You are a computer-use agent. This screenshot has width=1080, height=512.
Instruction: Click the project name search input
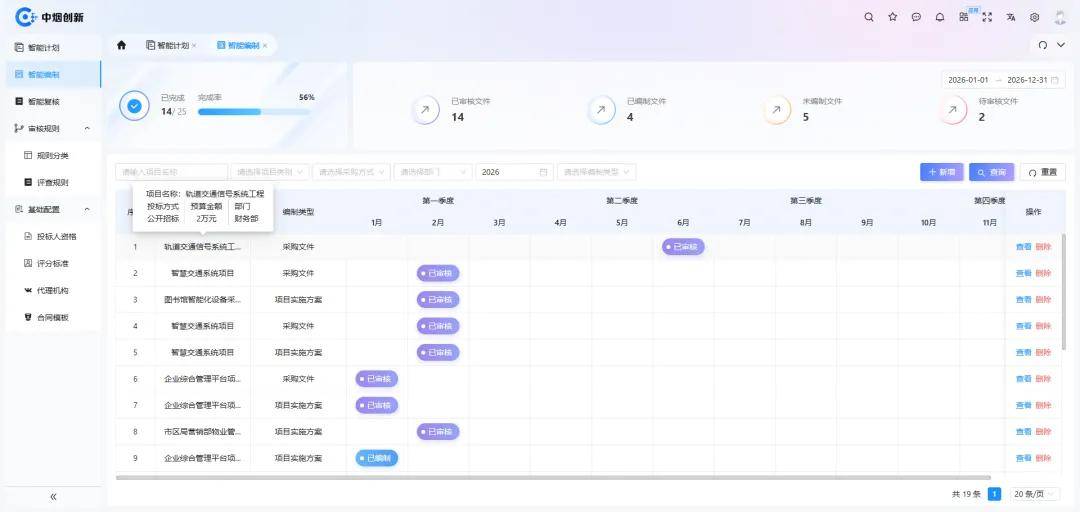coord(171,172)
